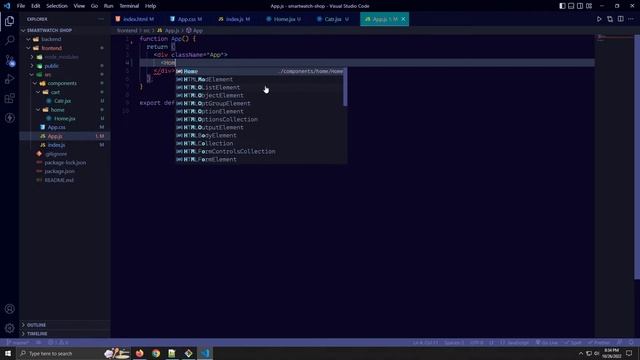Open the Run and Debug view
The image size is (640, 360).
tap(9, 79)
